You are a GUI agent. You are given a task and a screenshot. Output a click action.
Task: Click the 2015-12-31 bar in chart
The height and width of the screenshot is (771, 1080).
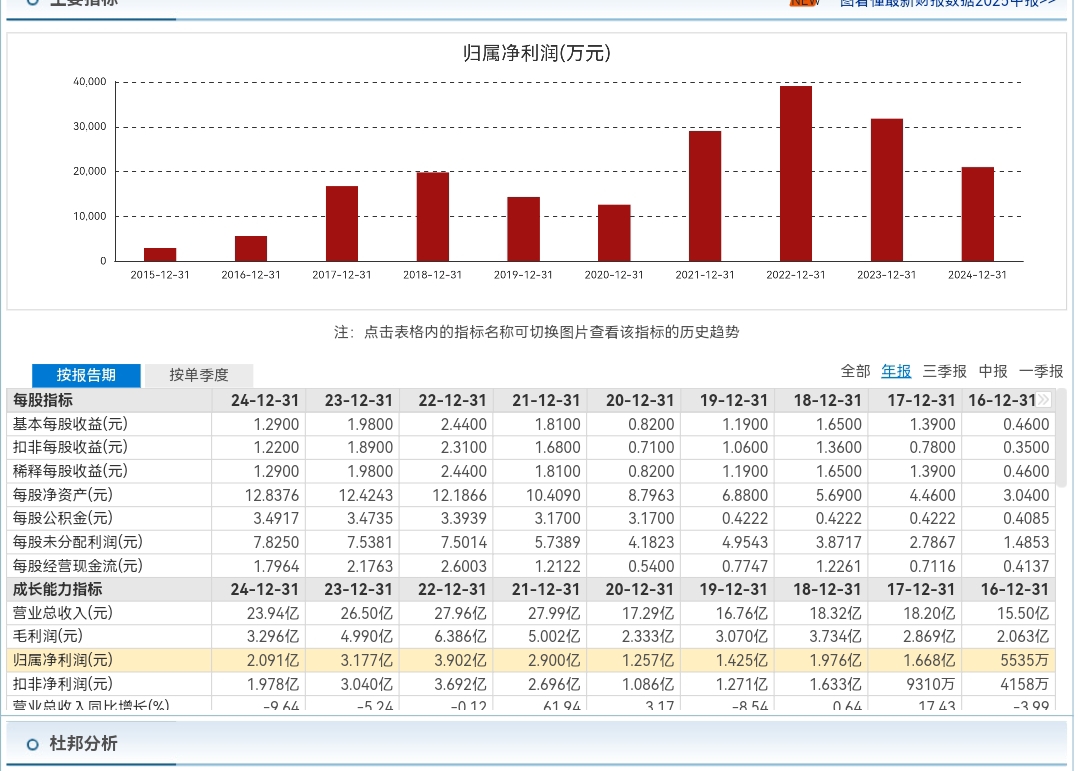160,254
